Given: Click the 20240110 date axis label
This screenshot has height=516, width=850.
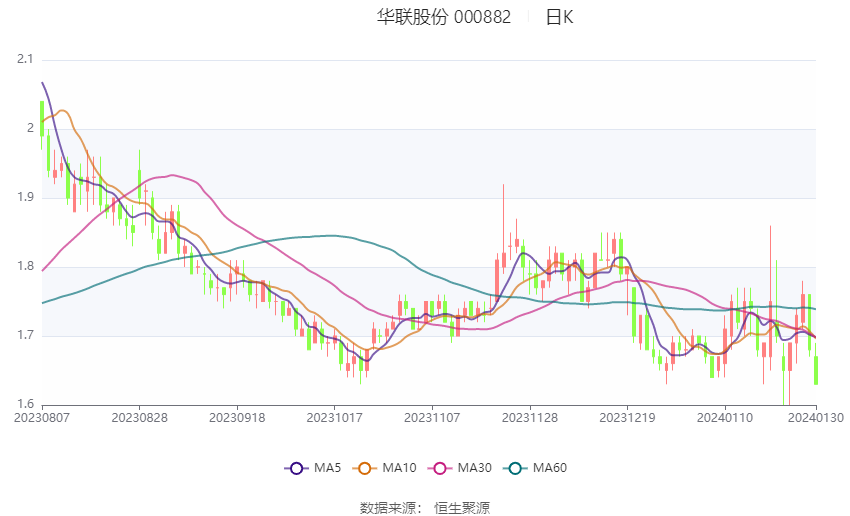Looking at the screenshot, I should click(725, 418).
